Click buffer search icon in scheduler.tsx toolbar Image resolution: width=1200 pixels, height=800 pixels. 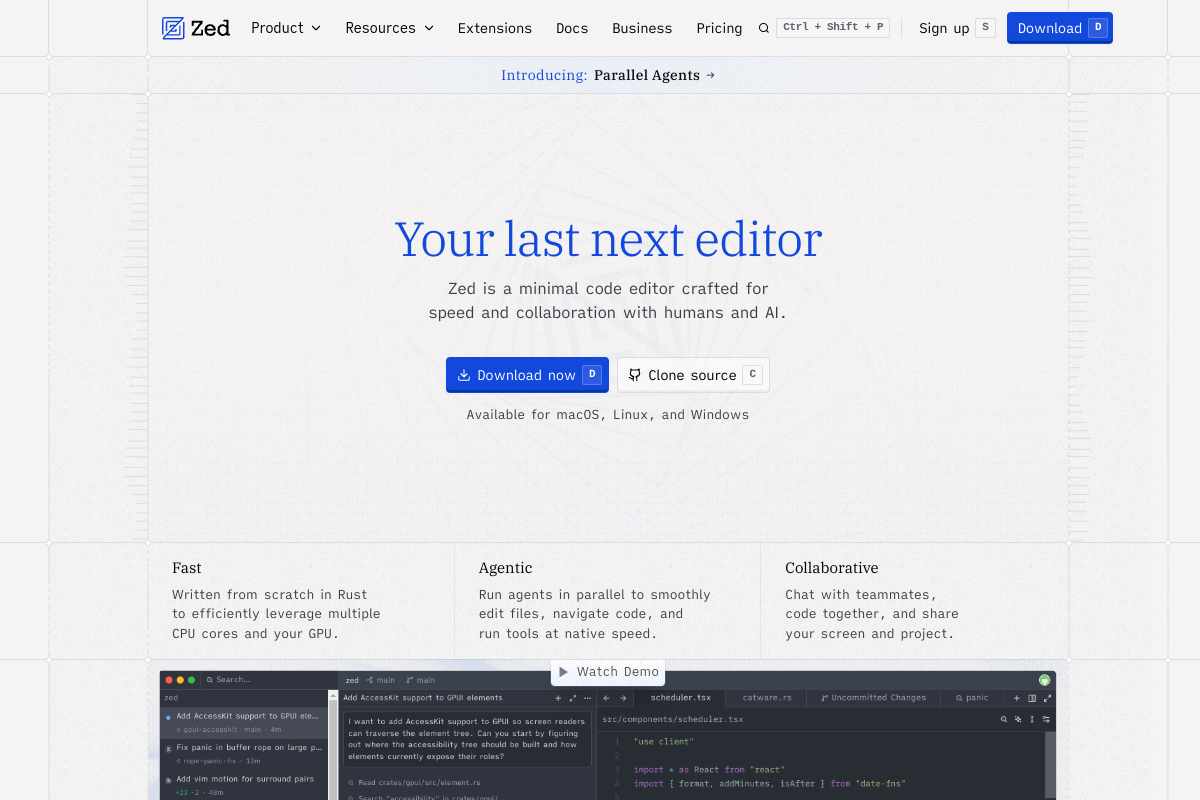pos(1004,719)
